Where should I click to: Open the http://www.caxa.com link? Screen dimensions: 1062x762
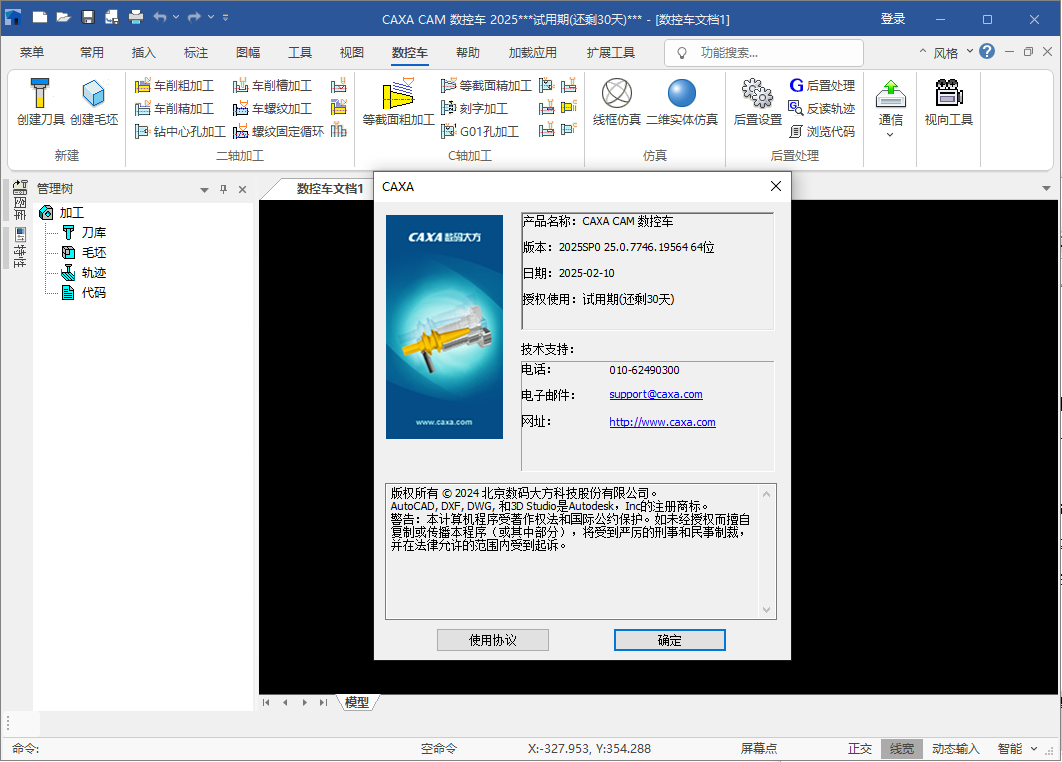[662, 422]
